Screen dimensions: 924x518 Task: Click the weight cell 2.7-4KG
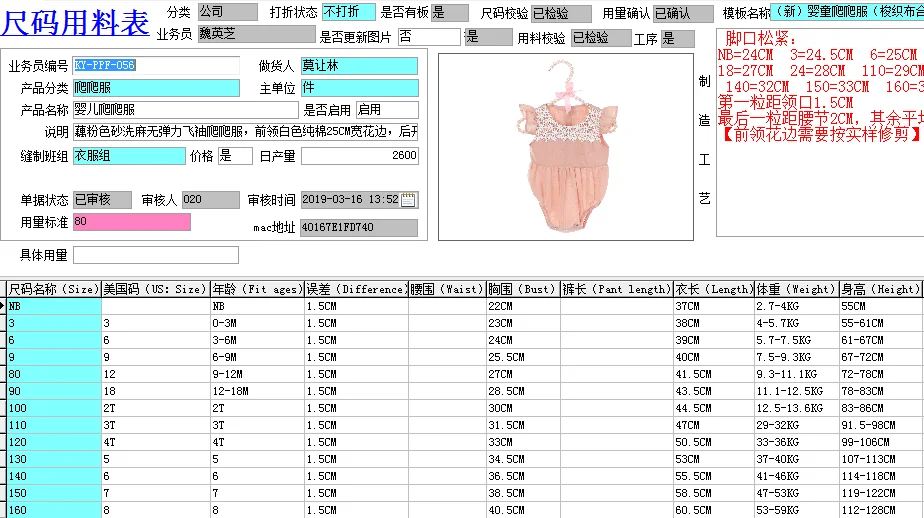pyautogui.click(x=797, y=306)
